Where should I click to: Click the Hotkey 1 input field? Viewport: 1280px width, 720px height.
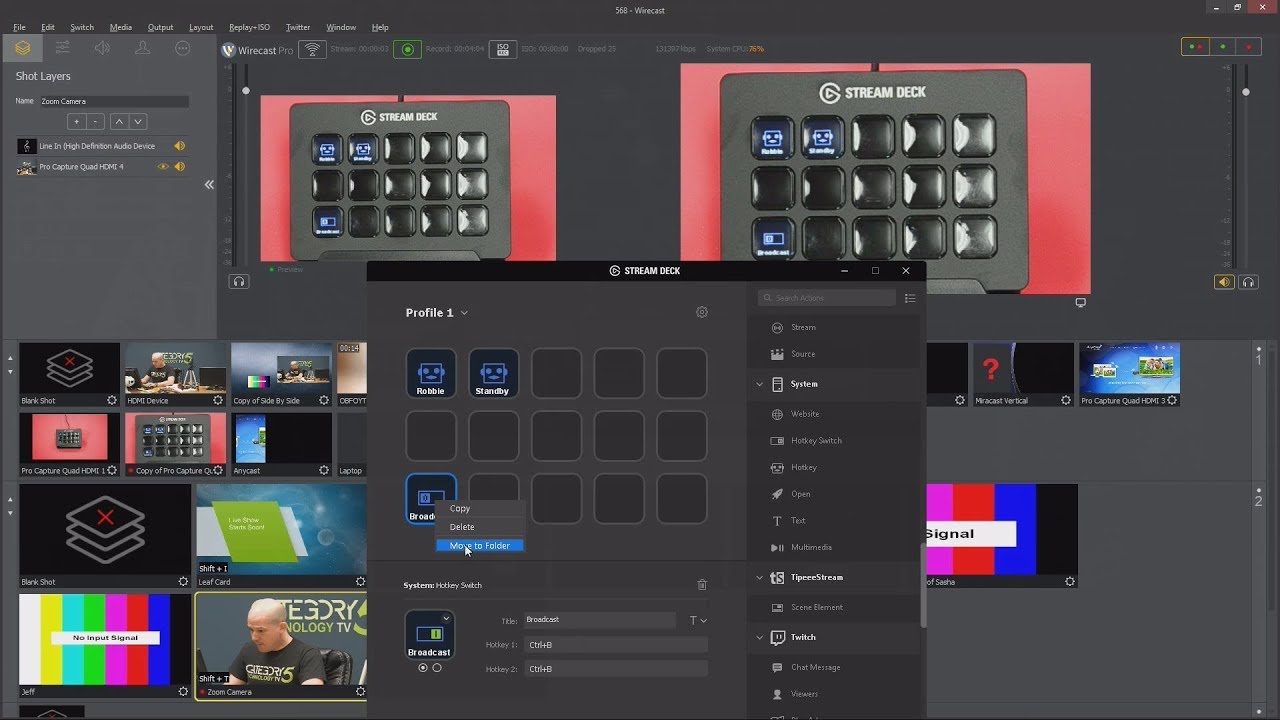click(616, 645)
